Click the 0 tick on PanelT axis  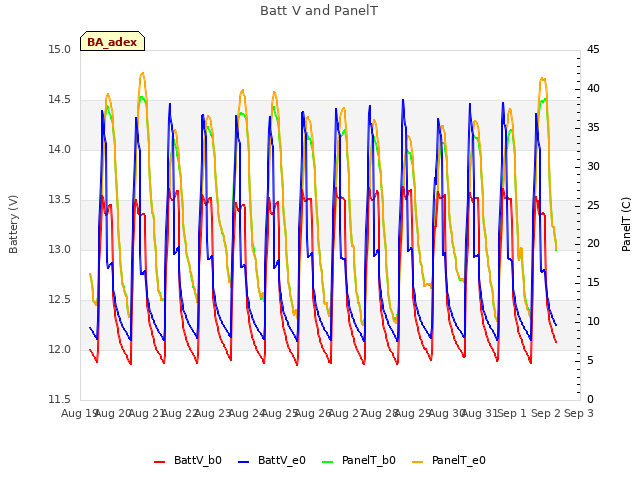click(590, 399)
